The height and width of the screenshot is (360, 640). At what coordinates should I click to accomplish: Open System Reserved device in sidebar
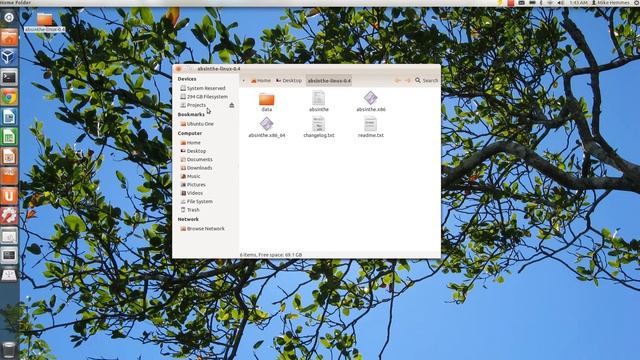tap(203, 88)
